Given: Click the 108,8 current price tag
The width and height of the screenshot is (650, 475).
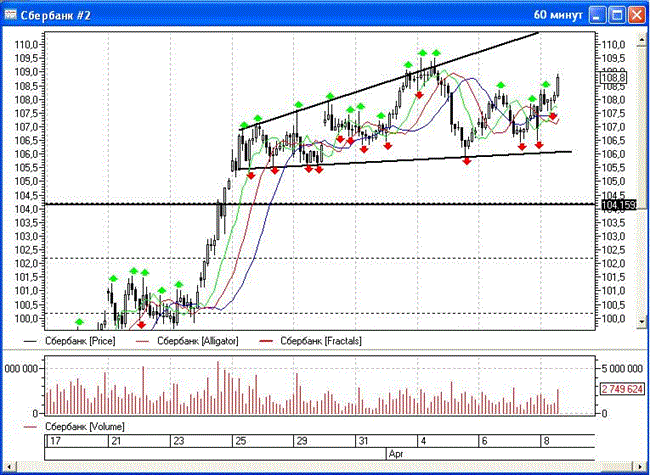Looking at the screenshot, I should point(614,78).
